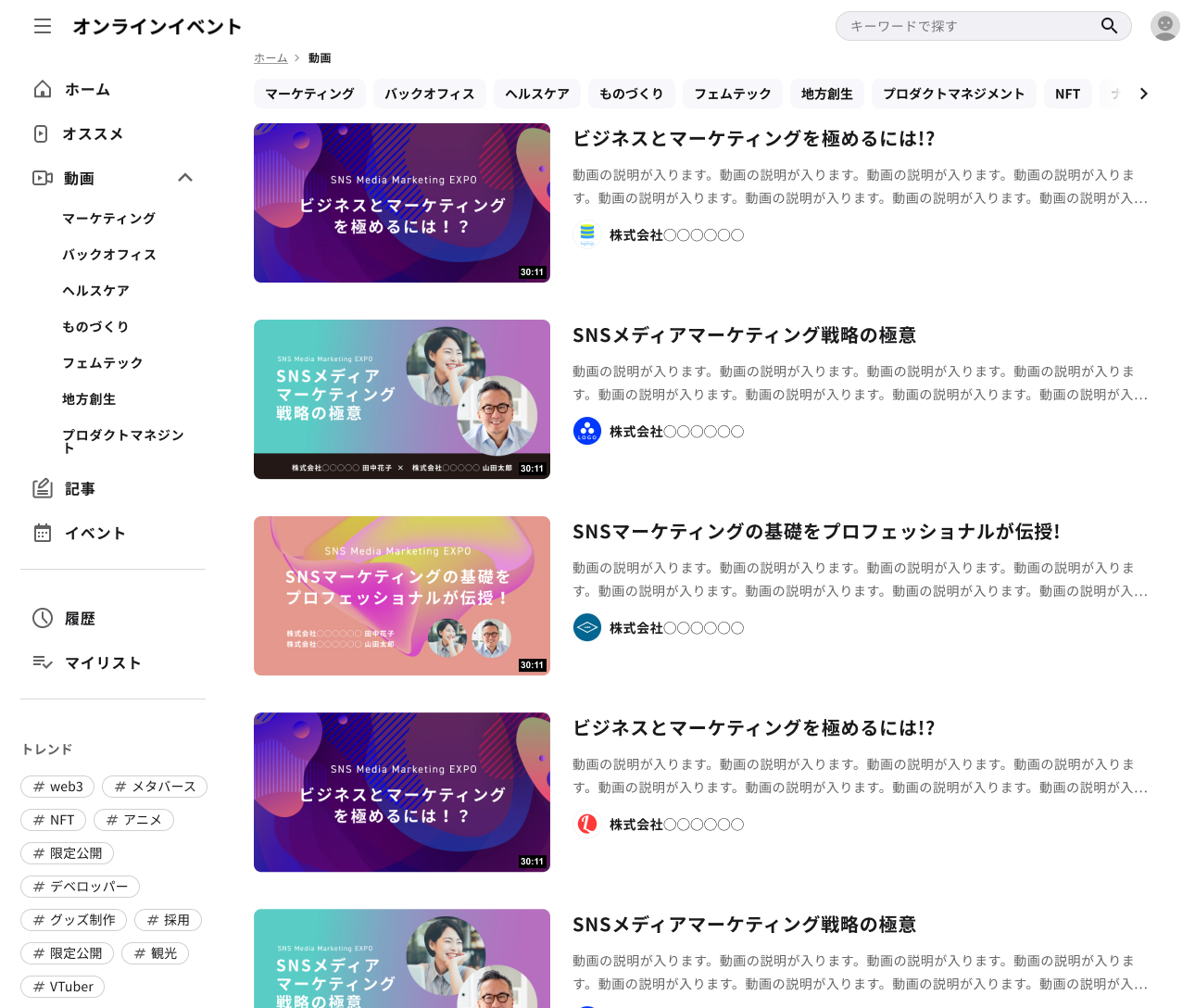The image size is (1195, 1008).
Task: Open first SNSメディアマーケティング戦略の極意 title
Action: coord(745,335)
